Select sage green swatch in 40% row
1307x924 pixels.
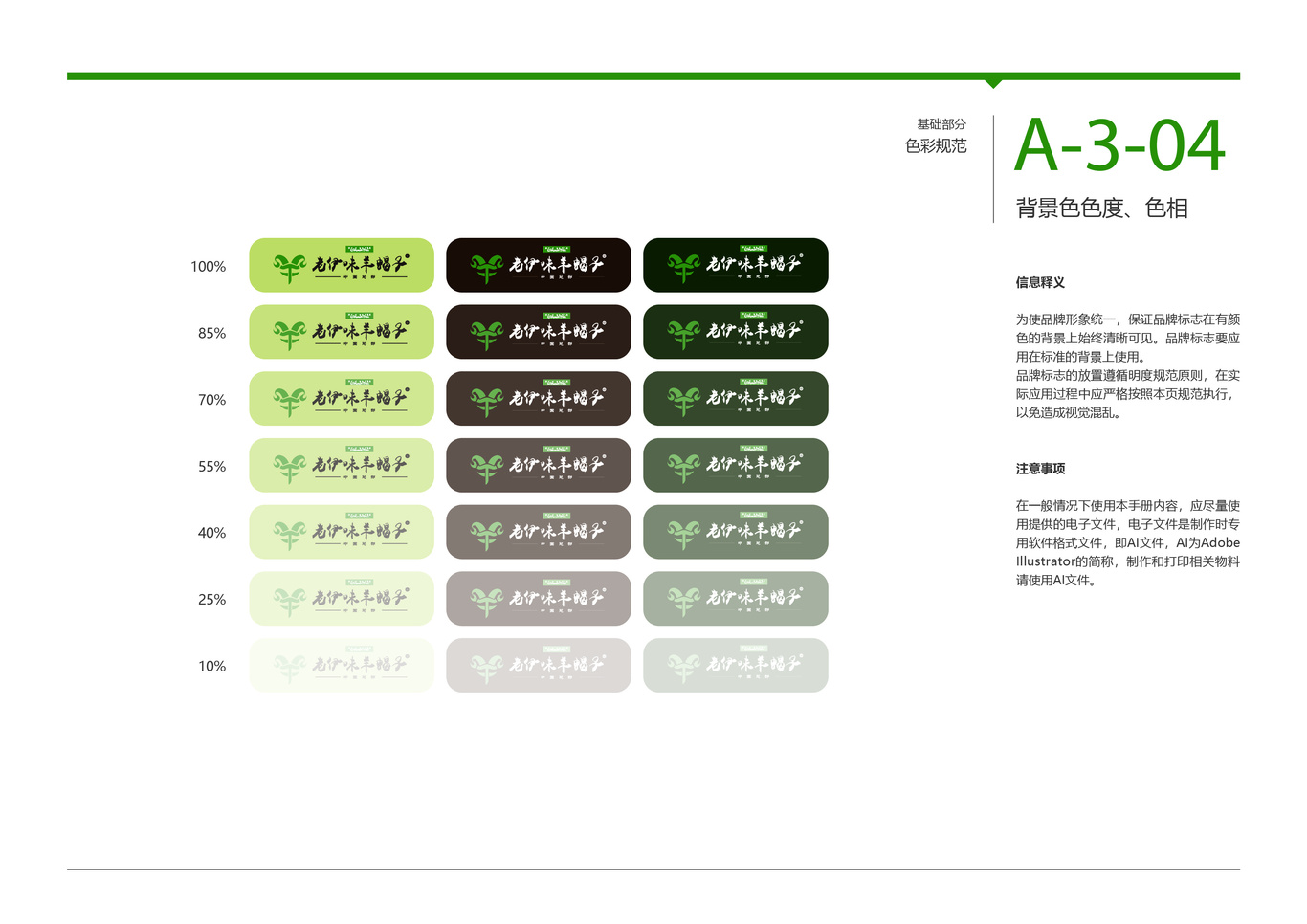[736, 532]
